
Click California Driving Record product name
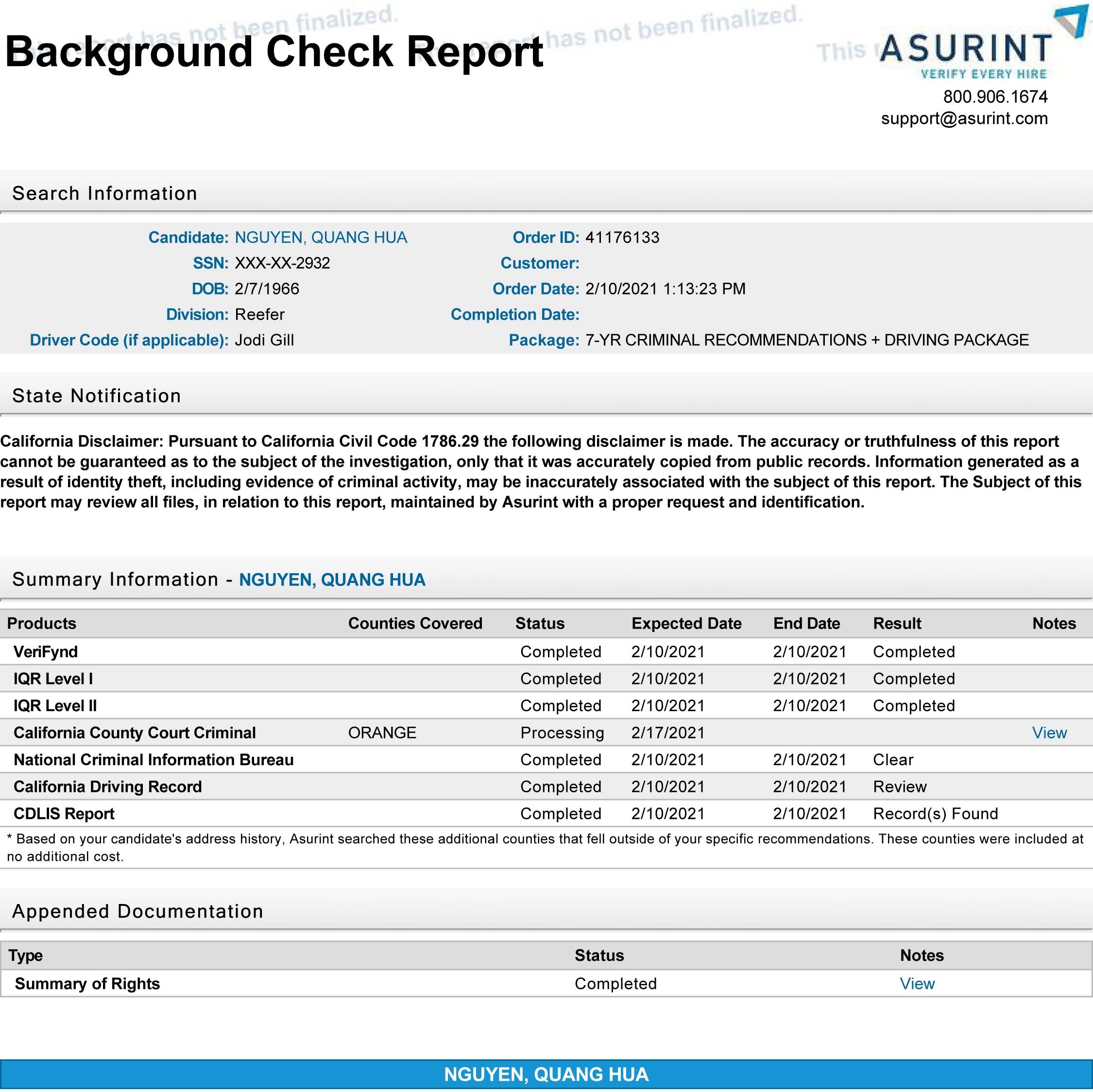click(107, 786)
